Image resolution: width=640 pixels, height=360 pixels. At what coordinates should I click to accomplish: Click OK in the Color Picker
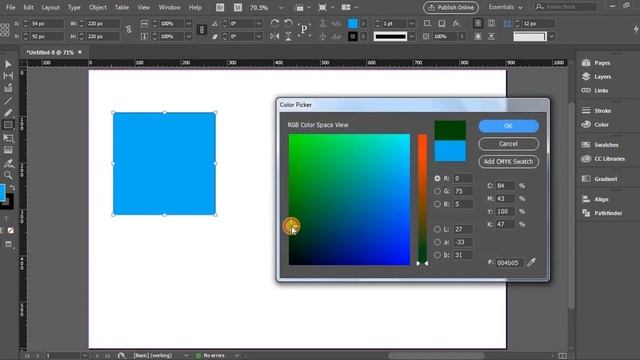(508, 126)
